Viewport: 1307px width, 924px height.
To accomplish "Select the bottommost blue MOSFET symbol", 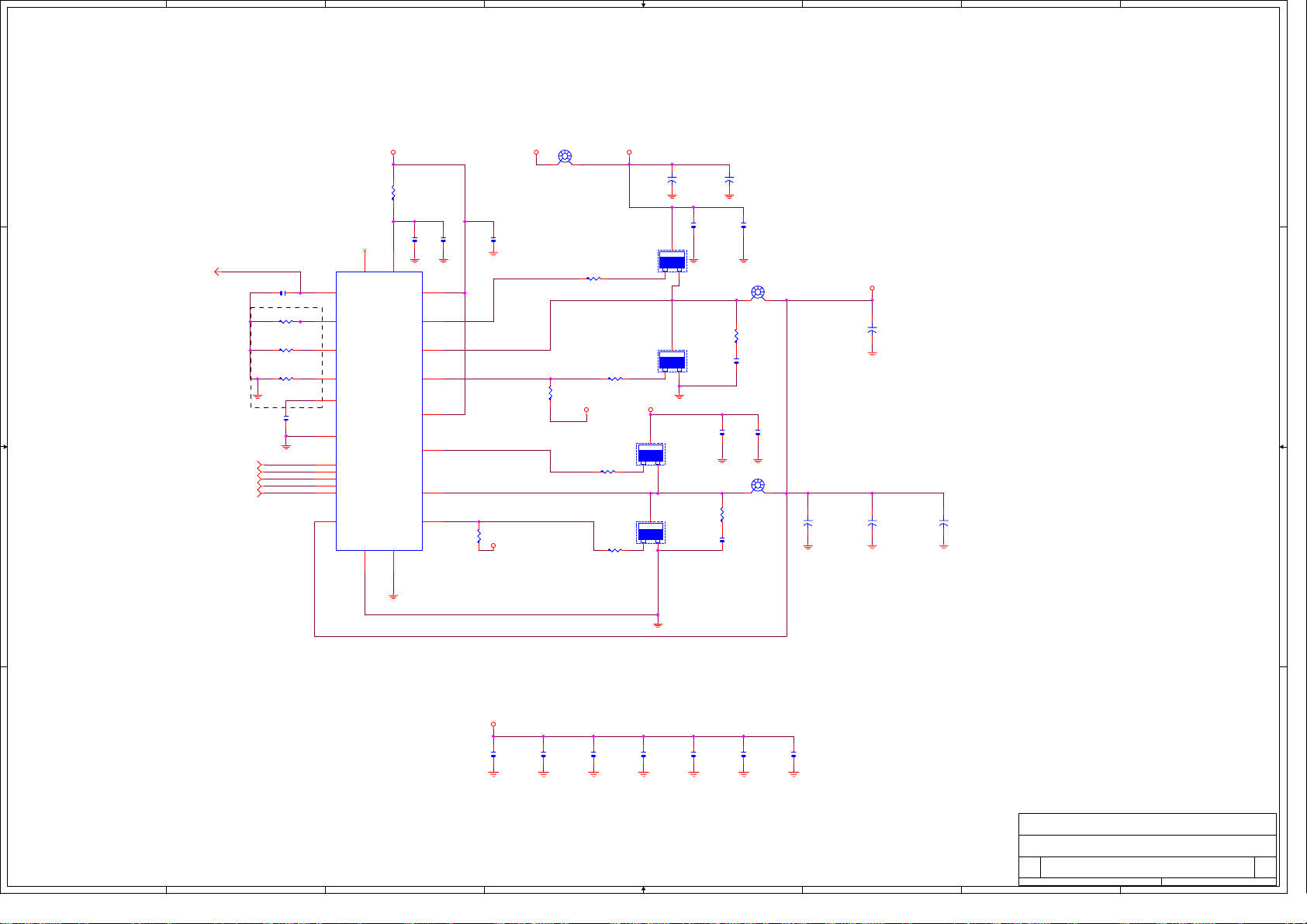I will pyautogui.click(x=650, y=533).
